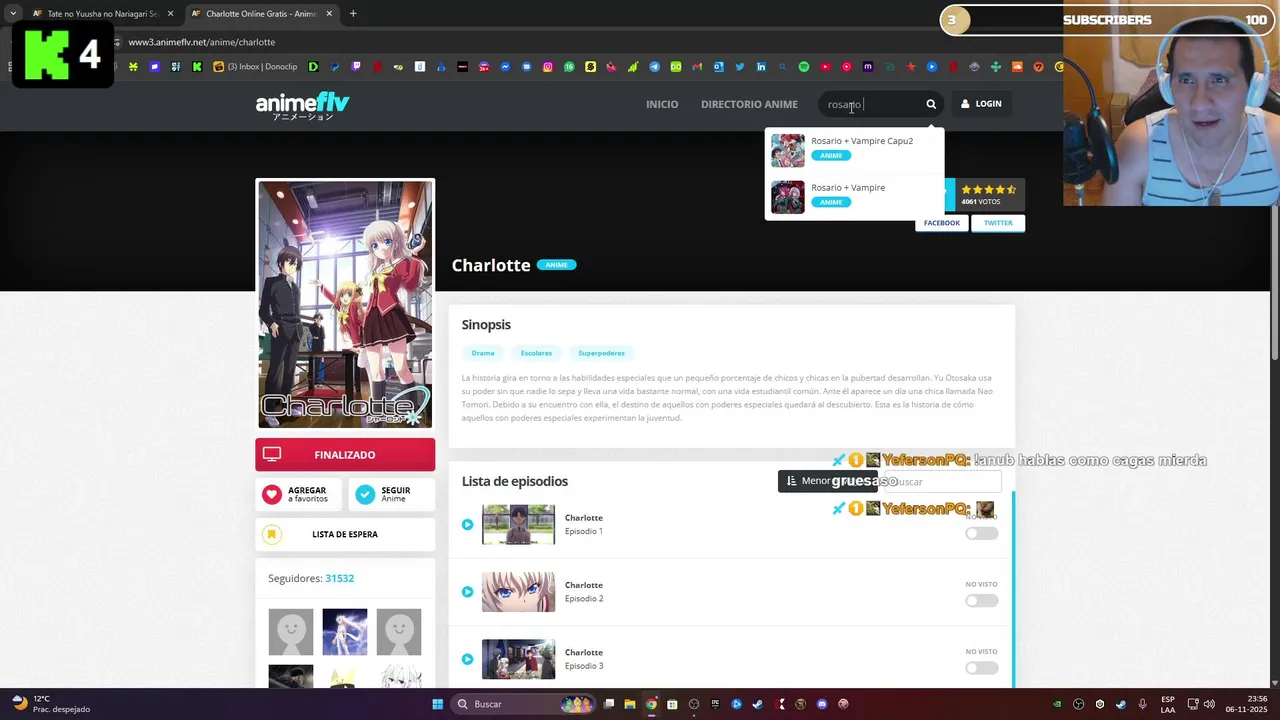
Task: Open the Messenger bookmark icon
Action: [505, 67]
